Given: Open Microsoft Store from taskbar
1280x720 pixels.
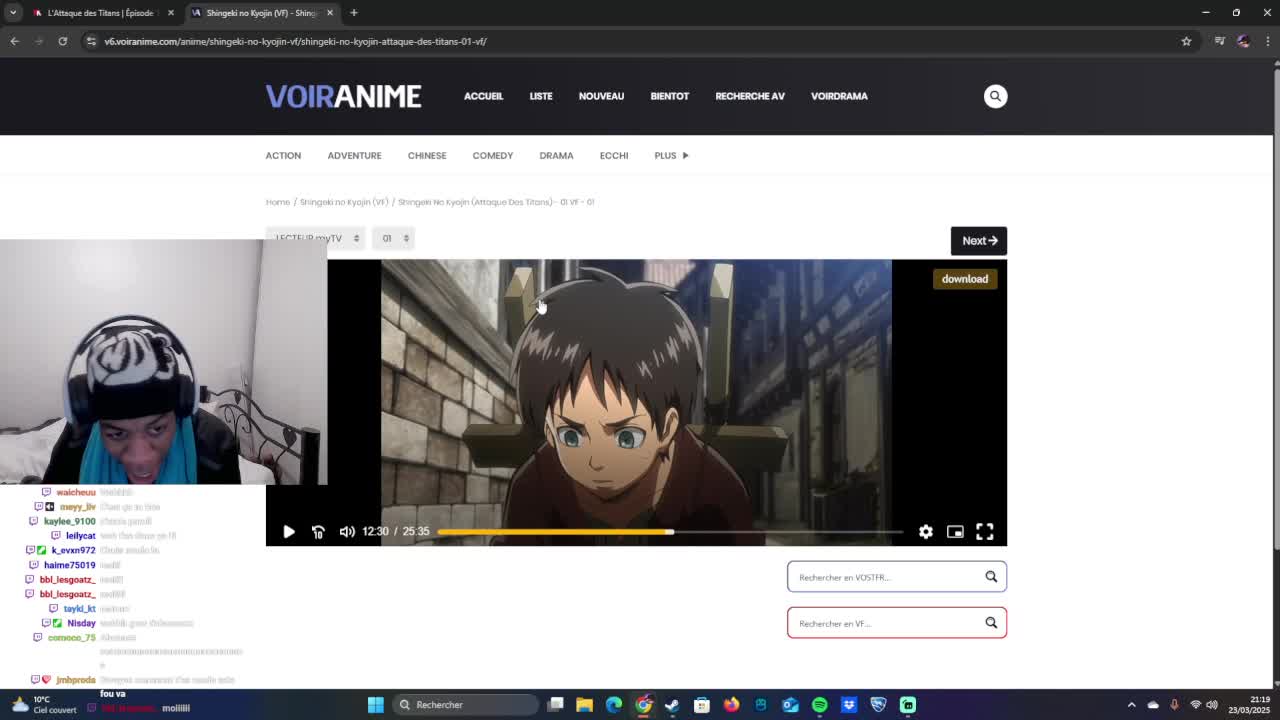Looking at the screenshot, I should 702,705.
